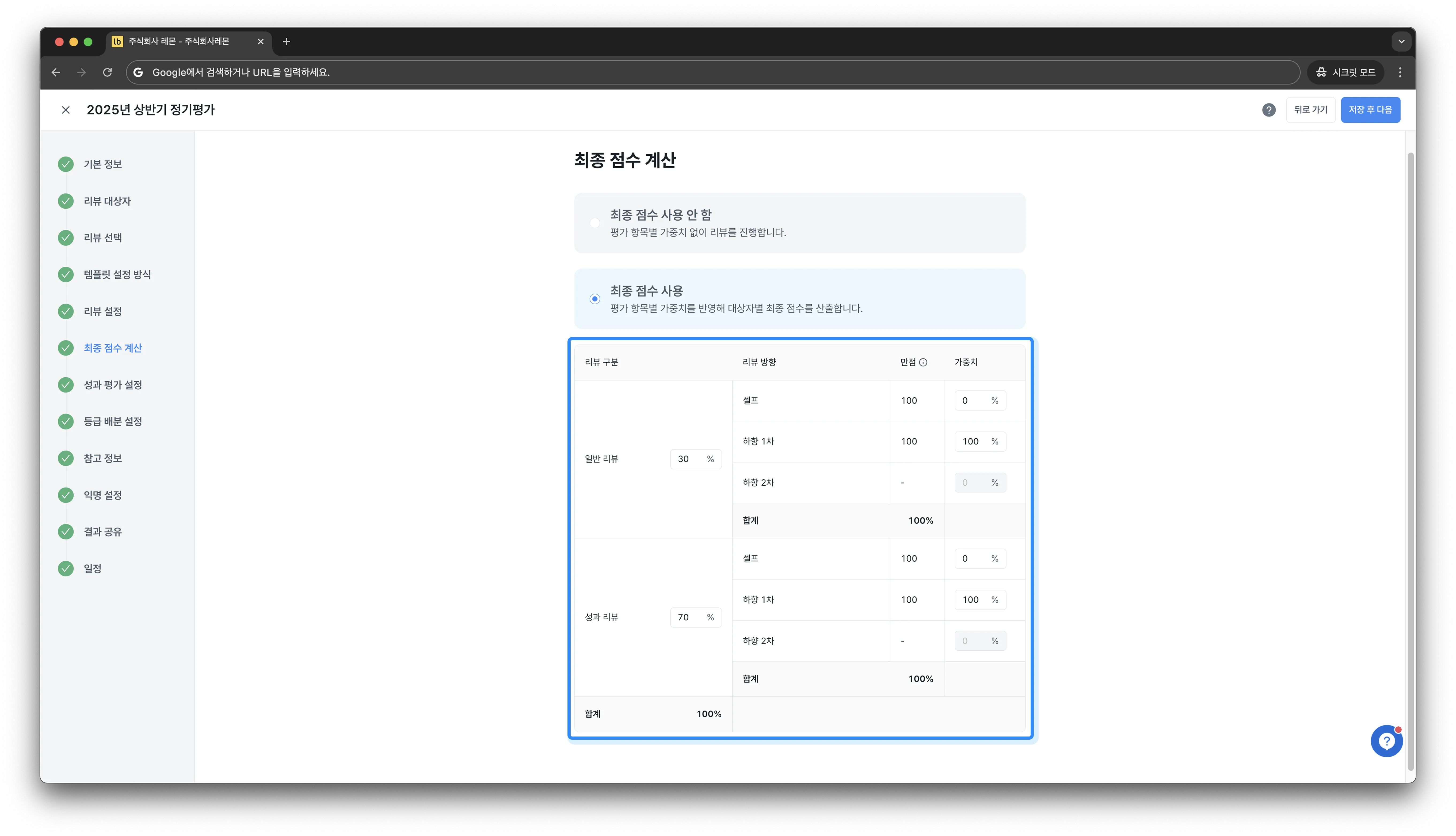1456x836 pixels.
Task: Click the 리뷰 방향 column header
Action: (x=759, y=362)
